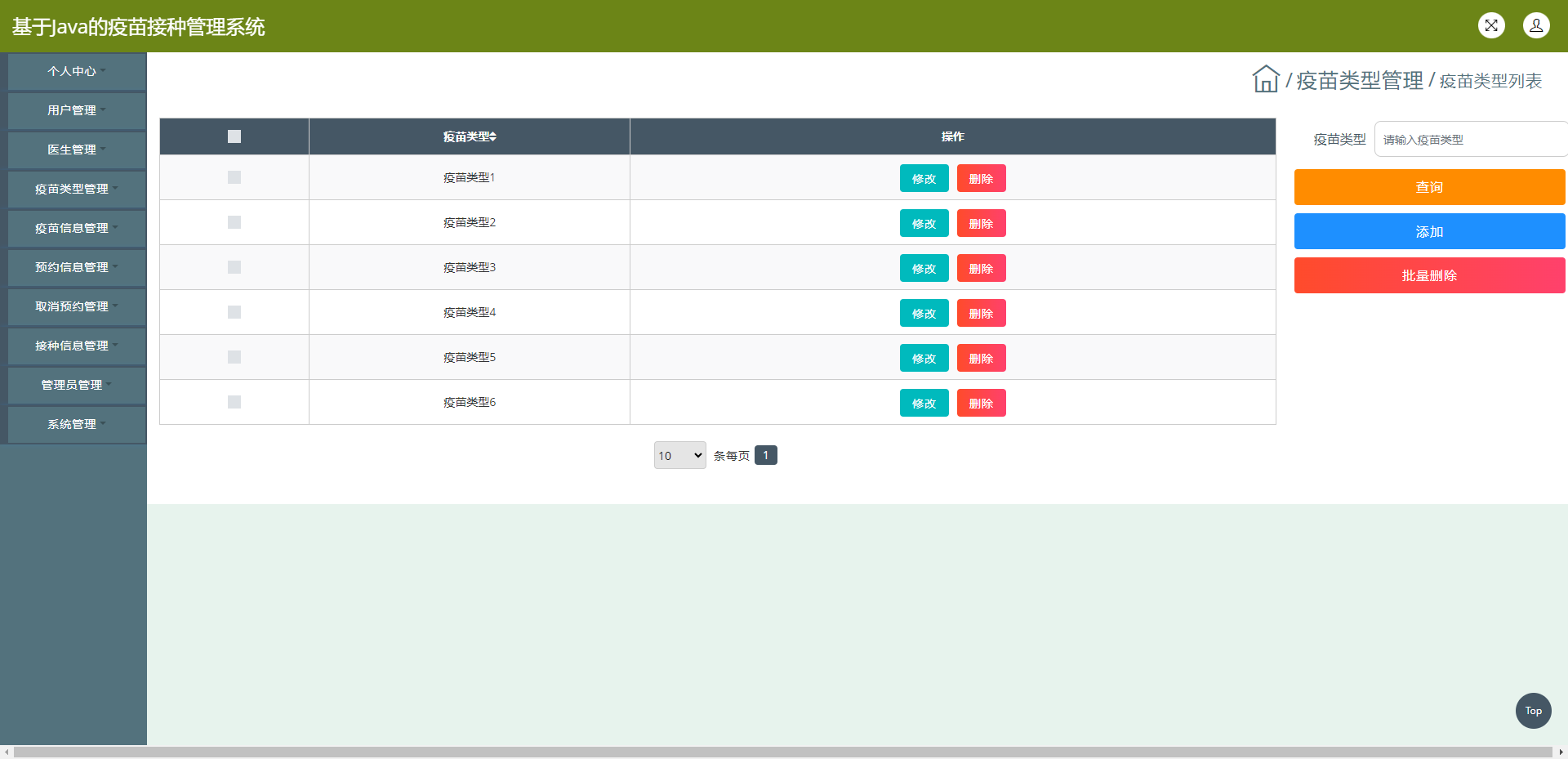Click the 疫苗类型列表 breadcrumb text
1568x759 pixels.
pos(1490,81)
